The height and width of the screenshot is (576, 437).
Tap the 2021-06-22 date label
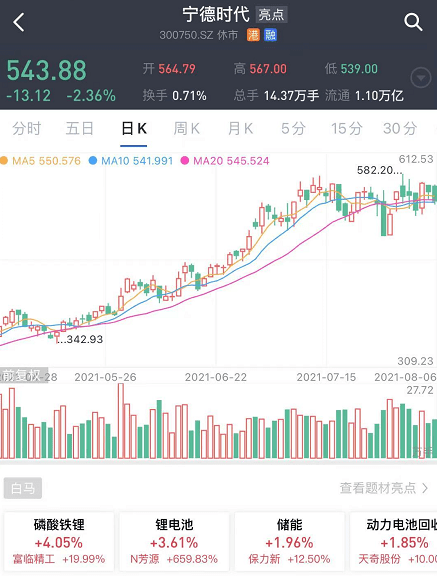[216, 377]
